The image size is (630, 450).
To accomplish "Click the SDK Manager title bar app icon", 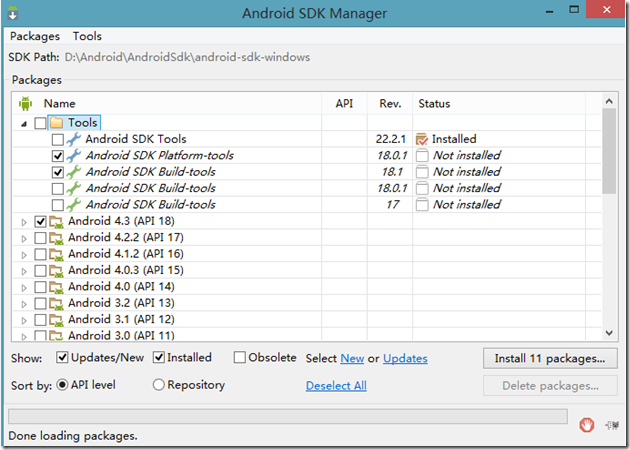I will pyautogui.click(x=13, y=13).
